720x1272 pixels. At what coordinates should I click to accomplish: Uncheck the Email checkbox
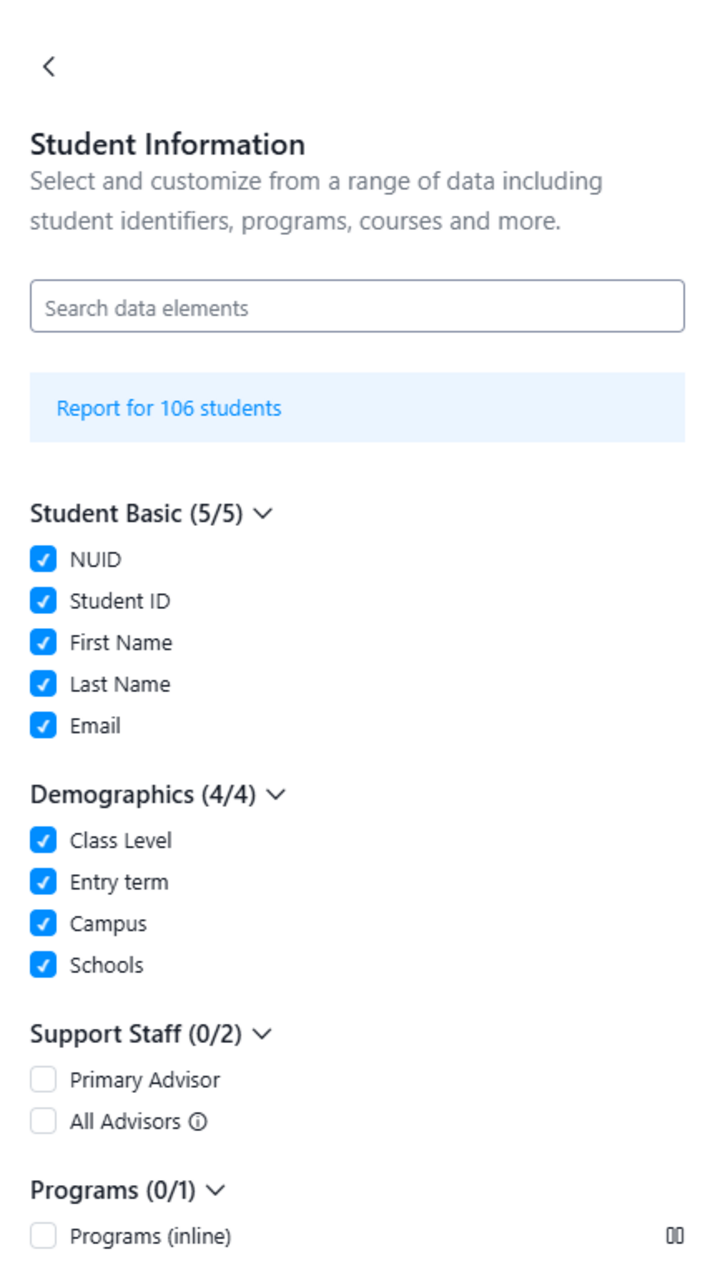pyautogui.click(x=42, y=725)
